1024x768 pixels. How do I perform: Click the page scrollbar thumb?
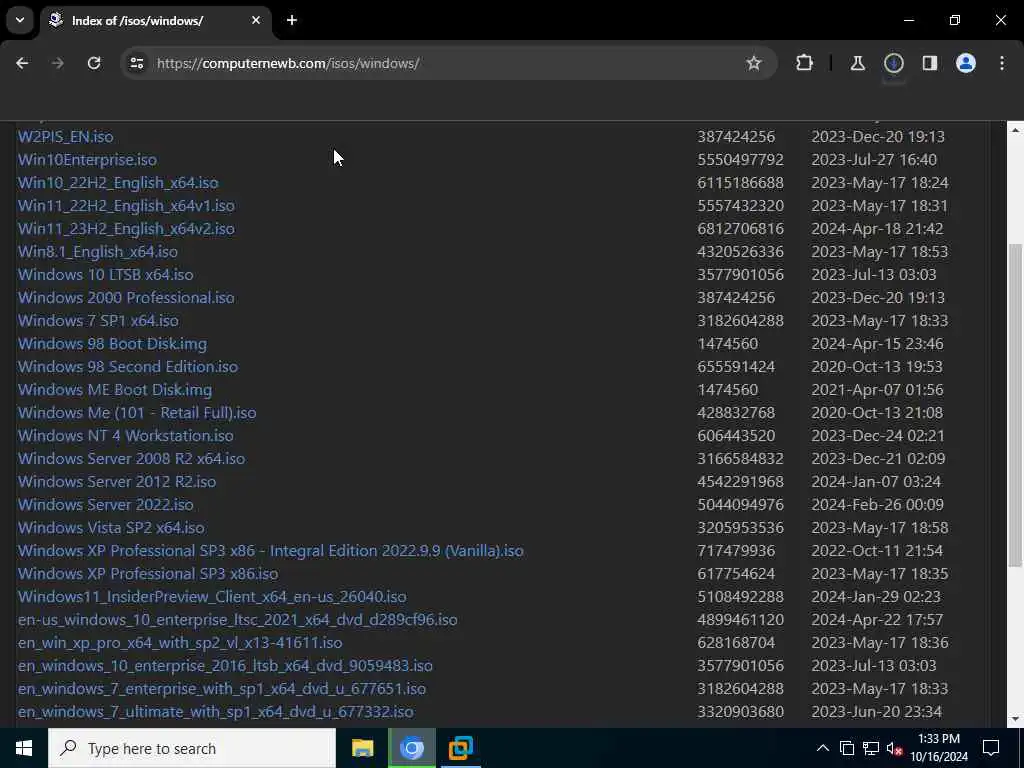(1016, 405)
